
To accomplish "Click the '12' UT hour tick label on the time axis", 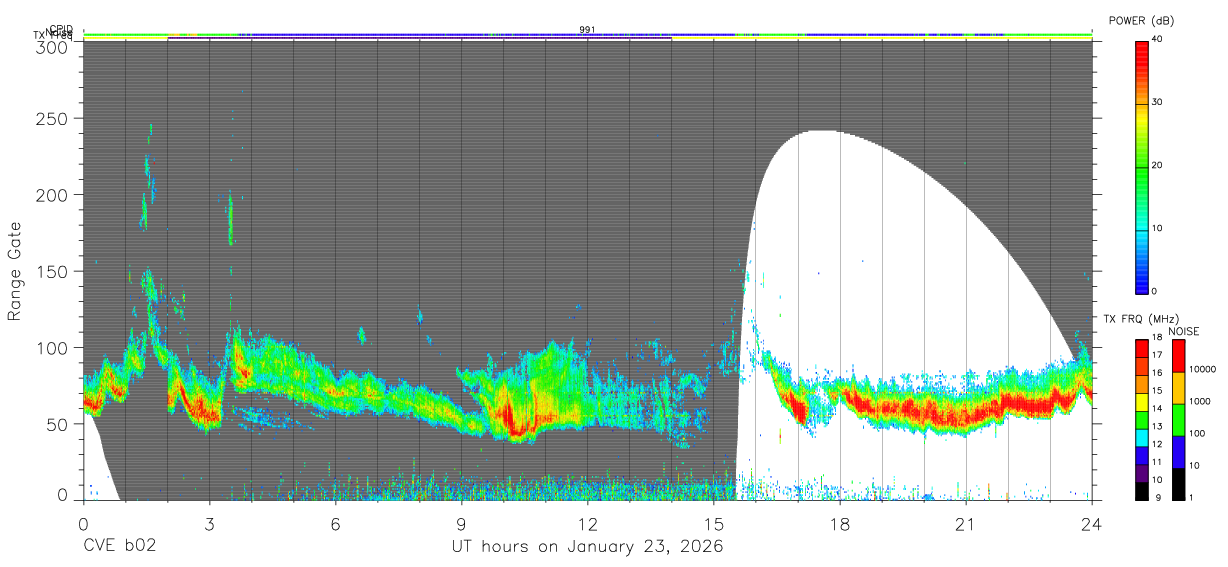I will coord(588,524).
